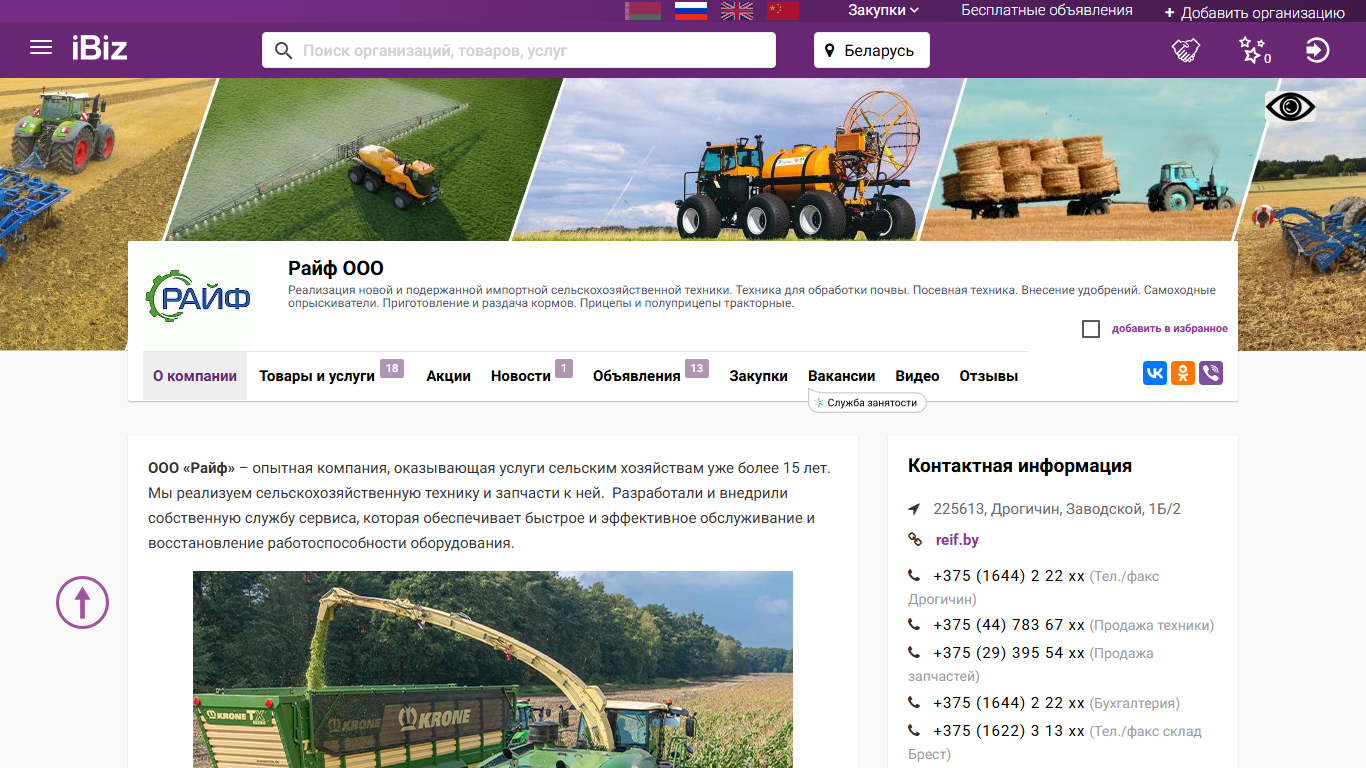Open the Объявления tab
Screen dimensions: 1366x768
click(x=637, y=376)
